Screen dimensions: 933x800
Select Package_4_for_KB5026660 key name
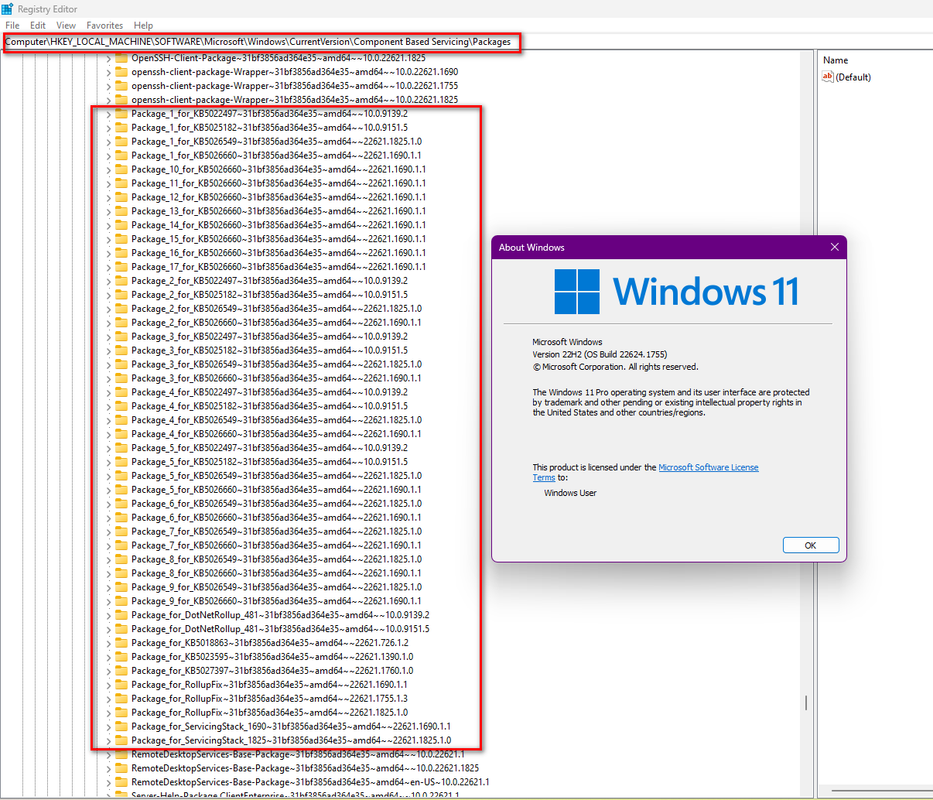[276, 434]
